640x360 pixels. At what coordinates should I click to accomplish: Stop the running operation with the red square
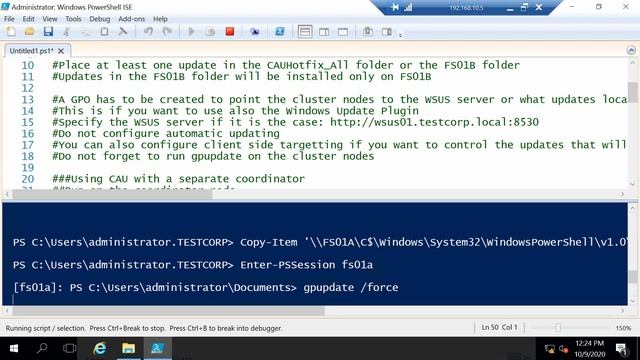230,31
